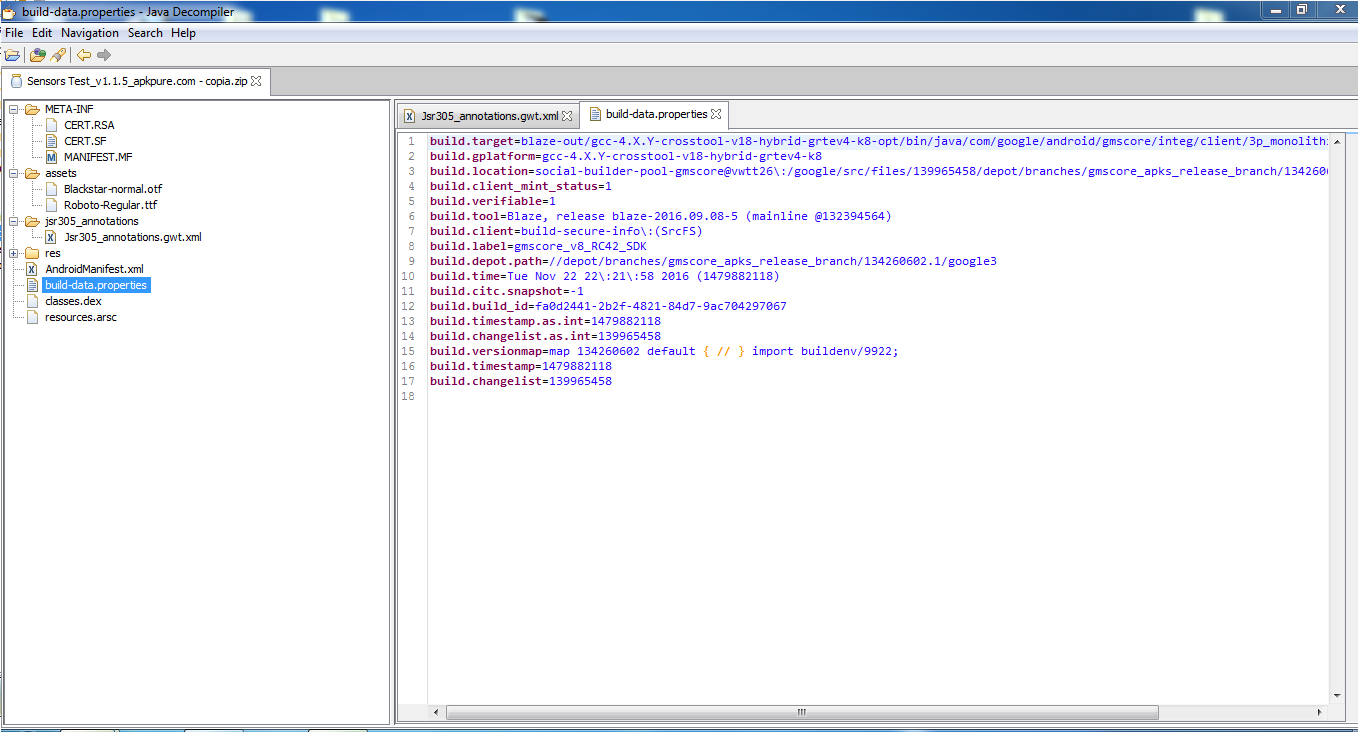This screenshot has height=732, width=1358.
Task: Click the jar icon on Sensors Test tab
Action: pyautogui.click(x=16, y=81)
